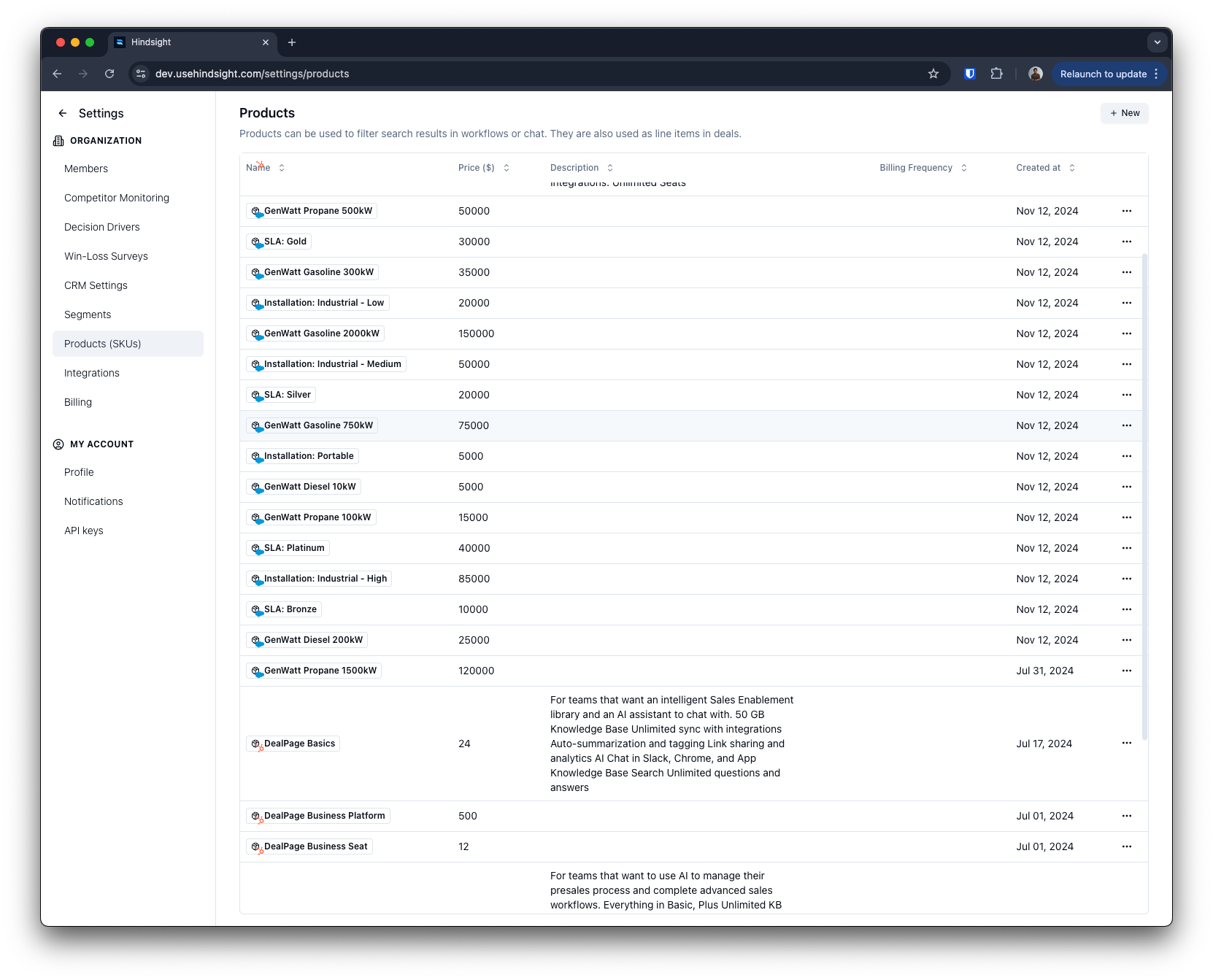The image size is (1213, 980).
Task: Sort products by Created at column
Action: 1045,168
